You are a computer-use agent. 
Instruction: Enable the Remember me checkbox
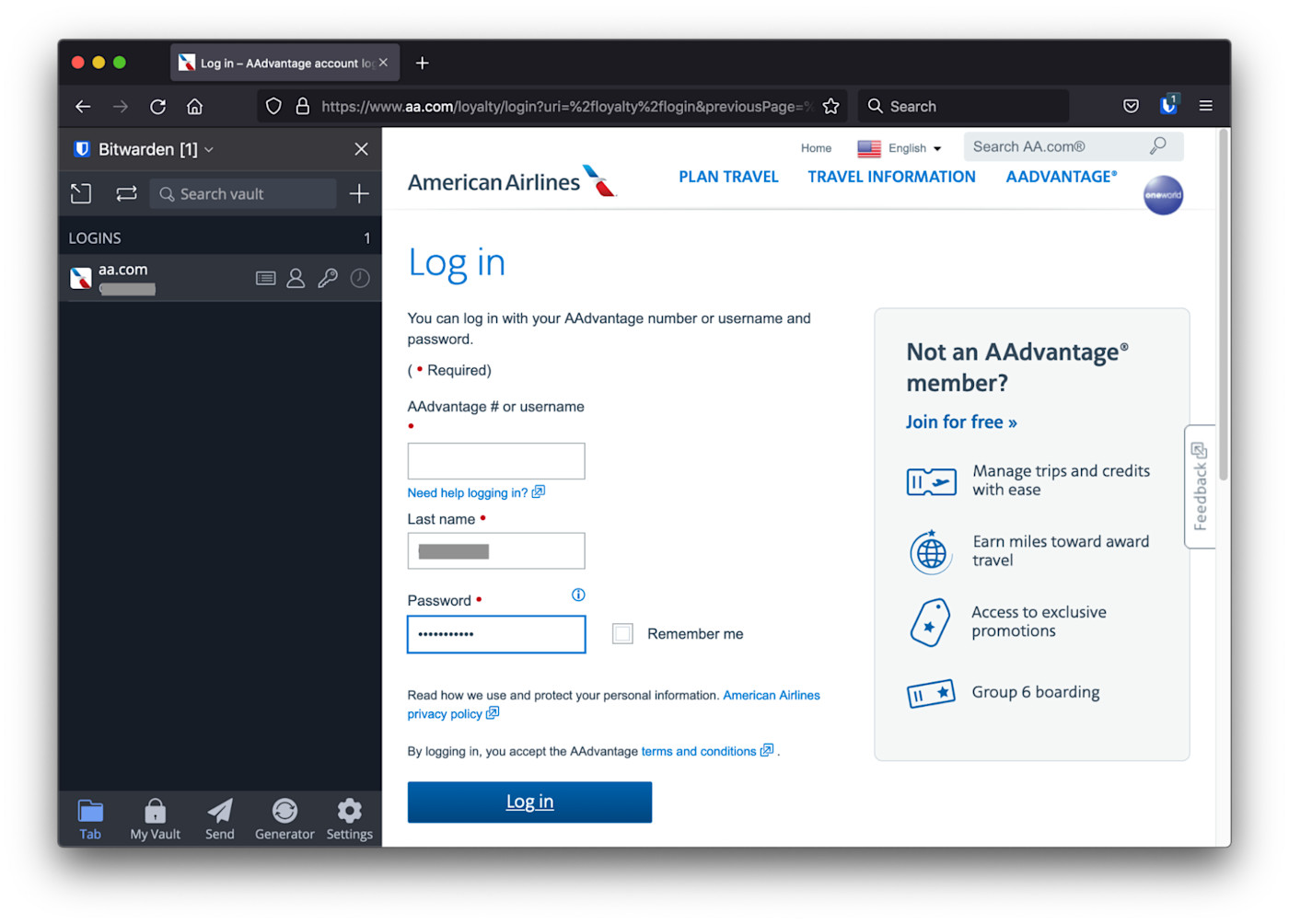(x=622, y=633)
